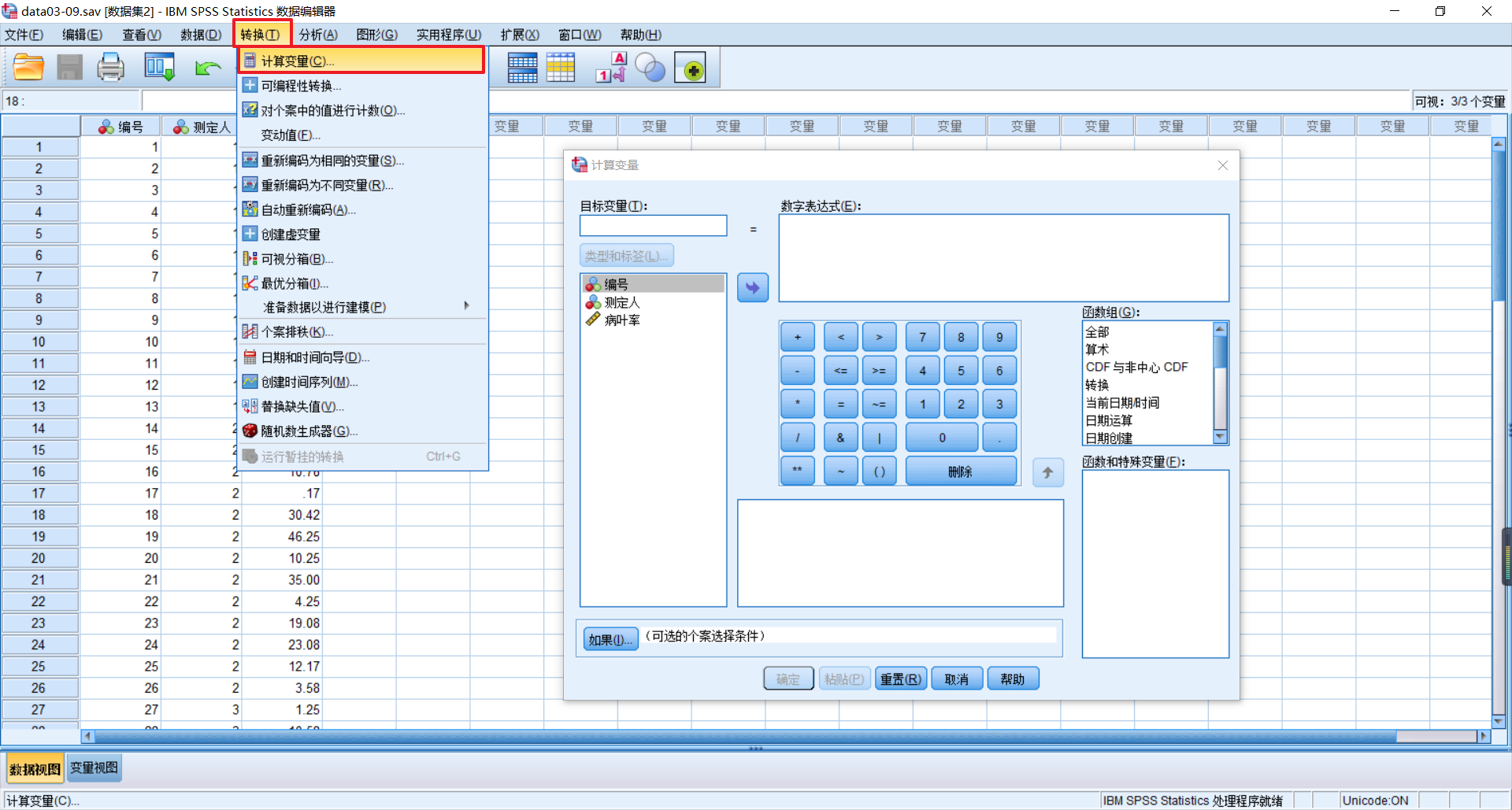Click the Save floppy disk icon
The image size is (1512, 810).
69,68
